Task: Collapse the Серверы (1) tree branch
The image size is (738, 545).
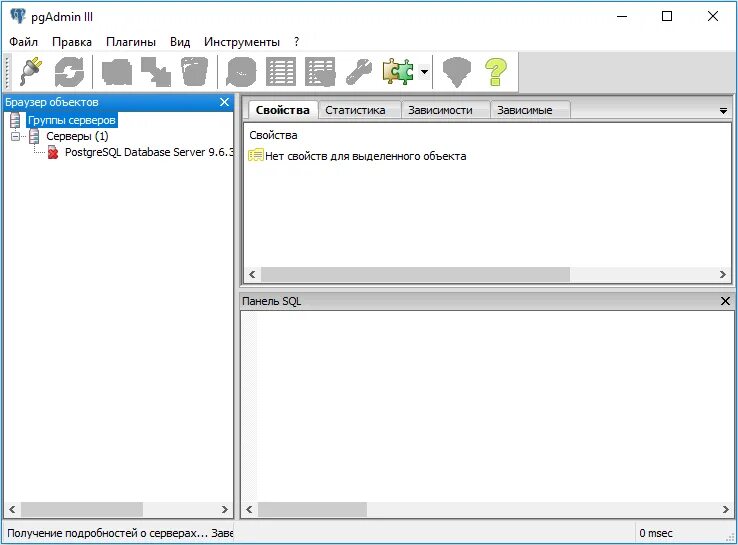Action: point(16,136)
